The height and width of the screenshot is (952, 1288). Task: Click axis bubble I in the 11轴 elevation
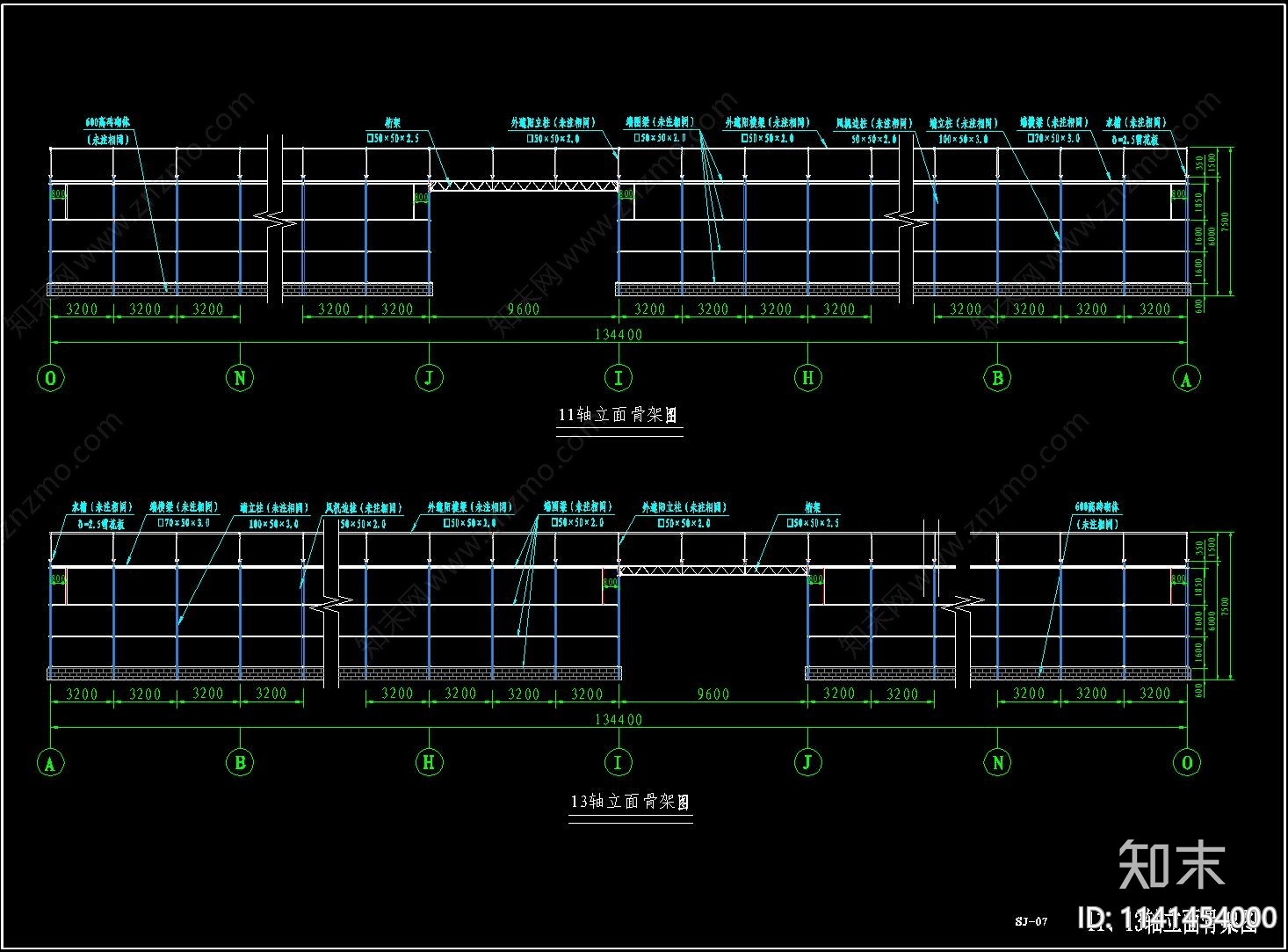(x=619, y=379)
